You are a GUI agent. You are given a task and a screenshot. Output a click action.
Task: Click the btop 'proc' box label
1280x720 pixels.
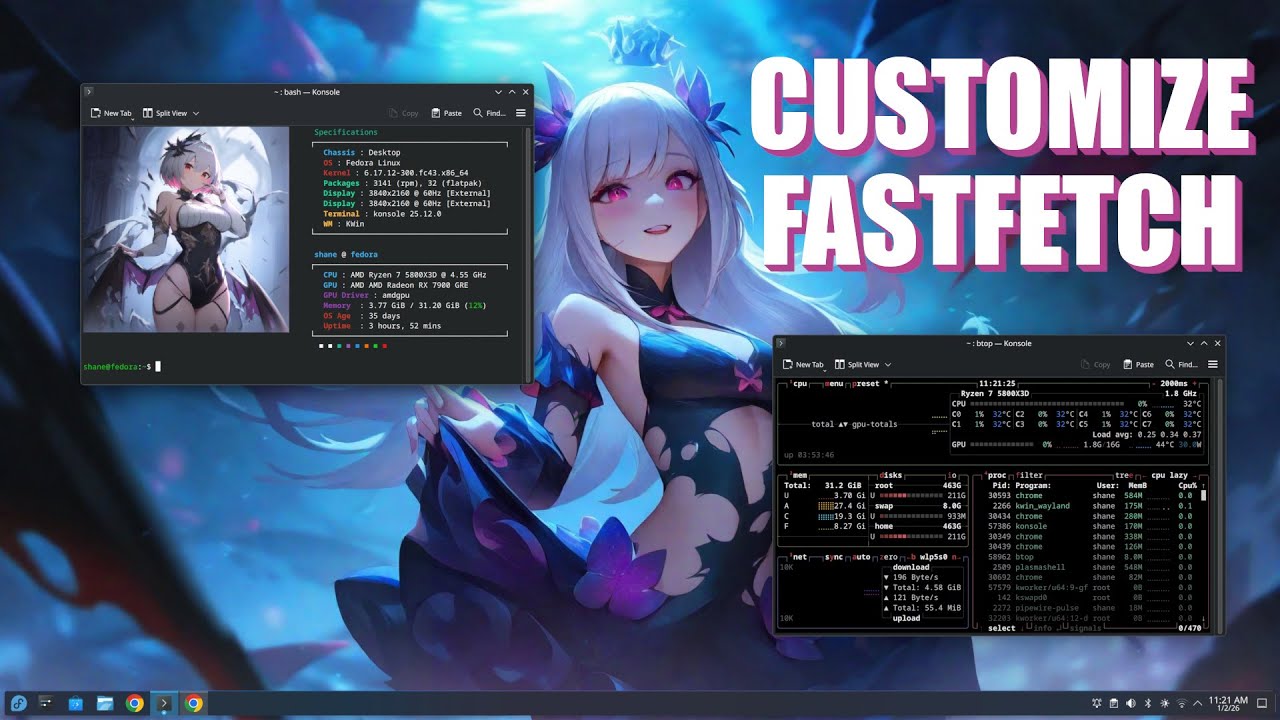point(996,475)
